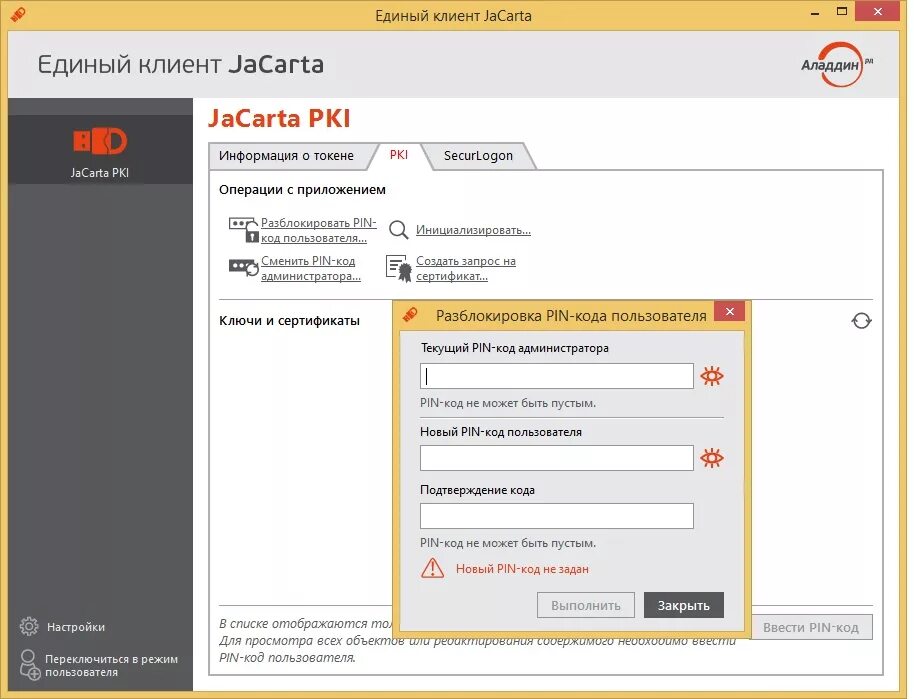914x699 pixels.
Task: Click the Настройки gear icon
Action: (x=29, y=626)
